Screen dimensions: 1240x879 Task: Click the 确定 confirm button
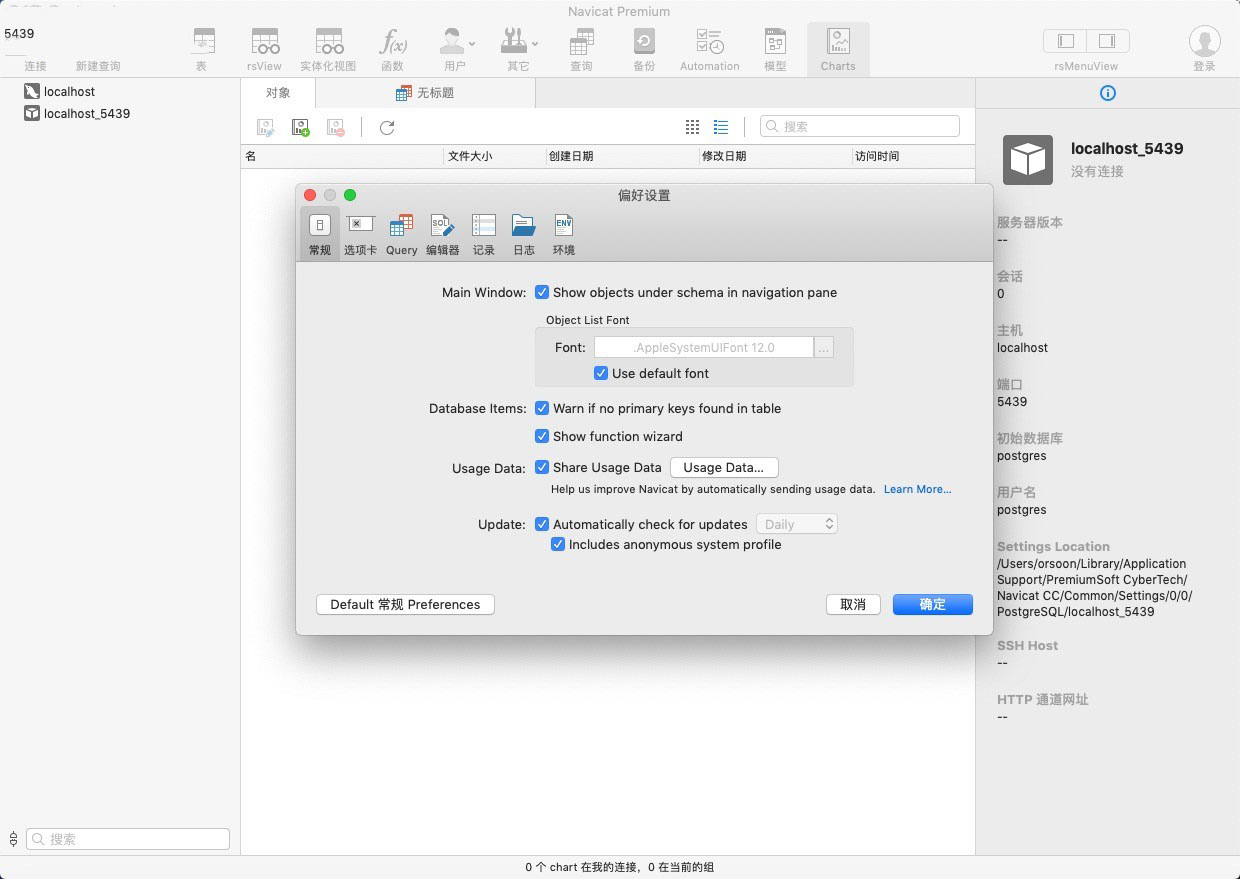[x=933, y=604]
